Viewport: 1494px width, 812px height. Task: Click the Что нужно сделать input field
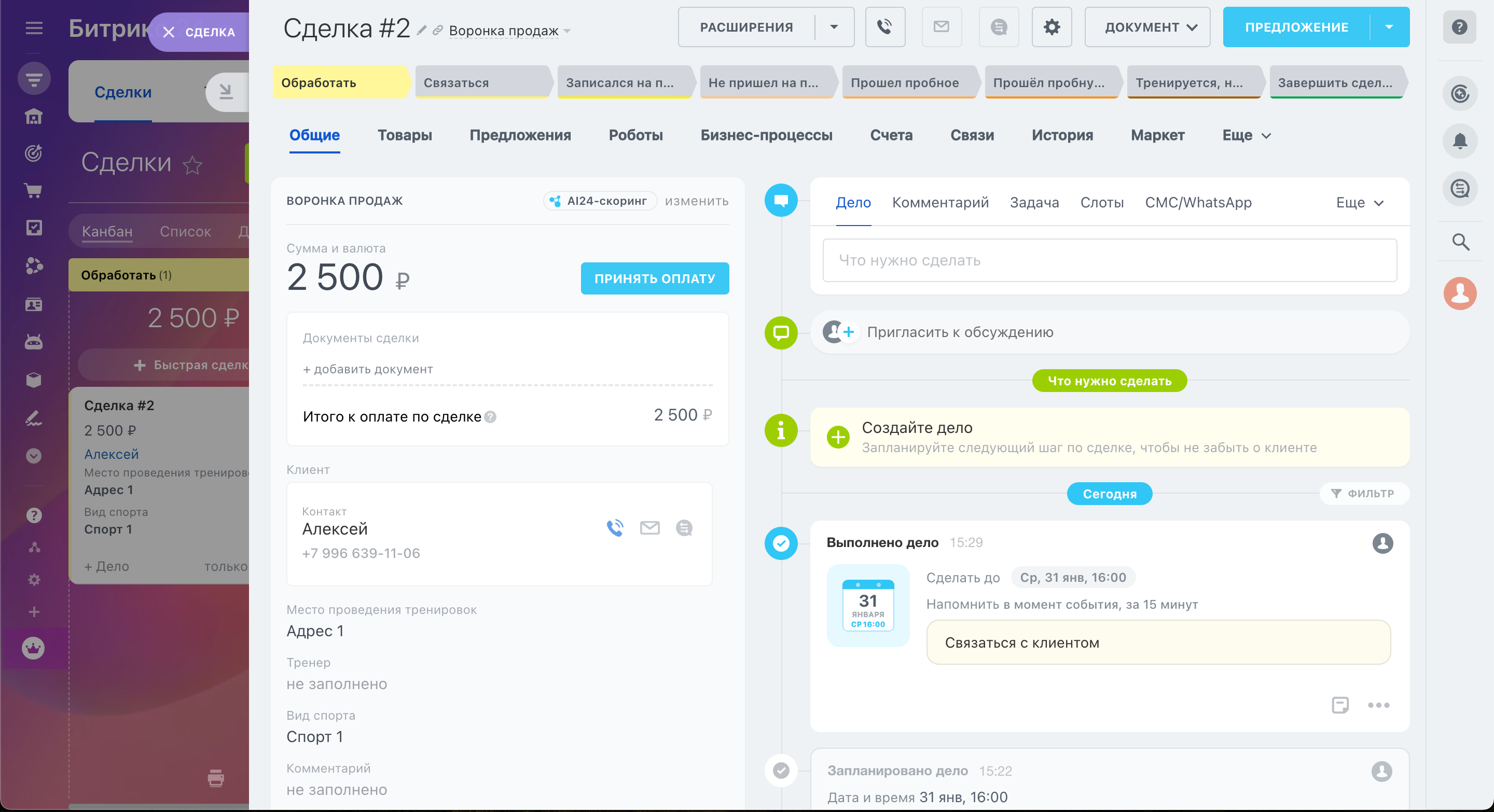tap(1109, 260)
